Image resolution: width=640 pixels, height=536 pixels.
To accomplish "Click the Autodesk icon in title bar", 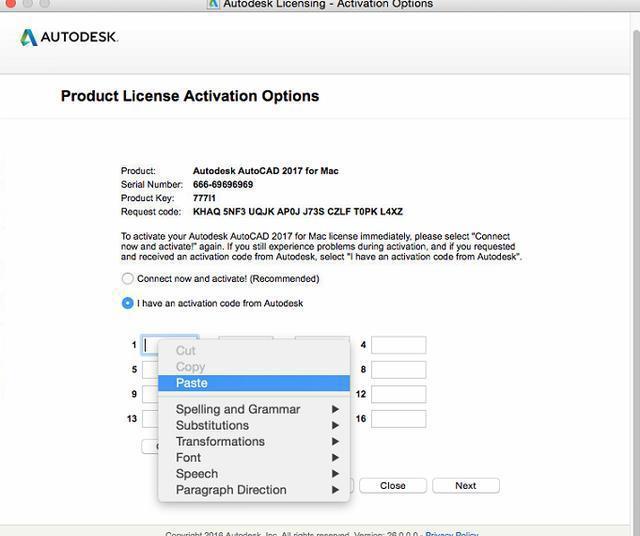I will click(213, 4).
